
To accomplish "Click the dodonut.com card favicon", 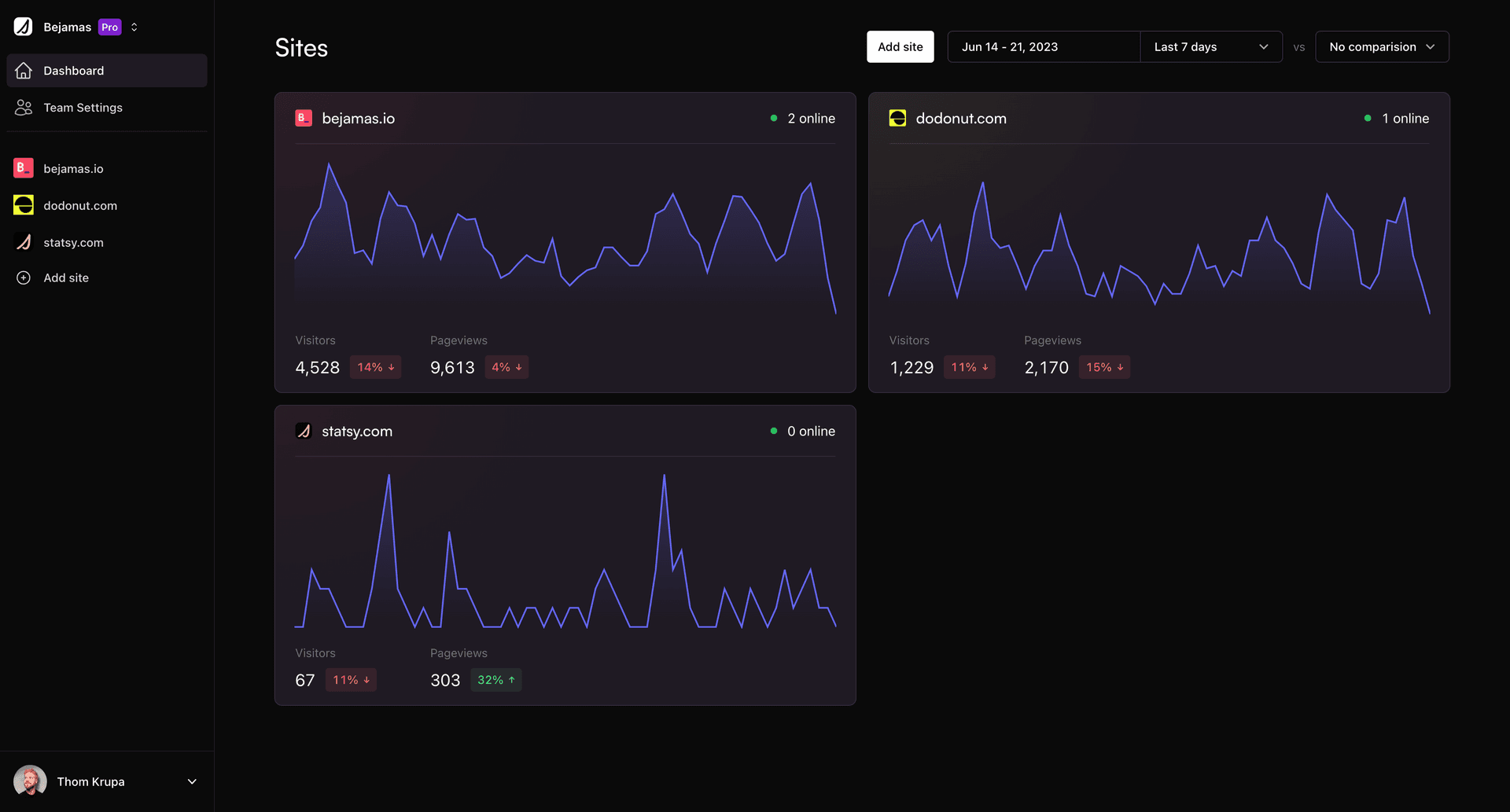I will [x=897, y=118].
